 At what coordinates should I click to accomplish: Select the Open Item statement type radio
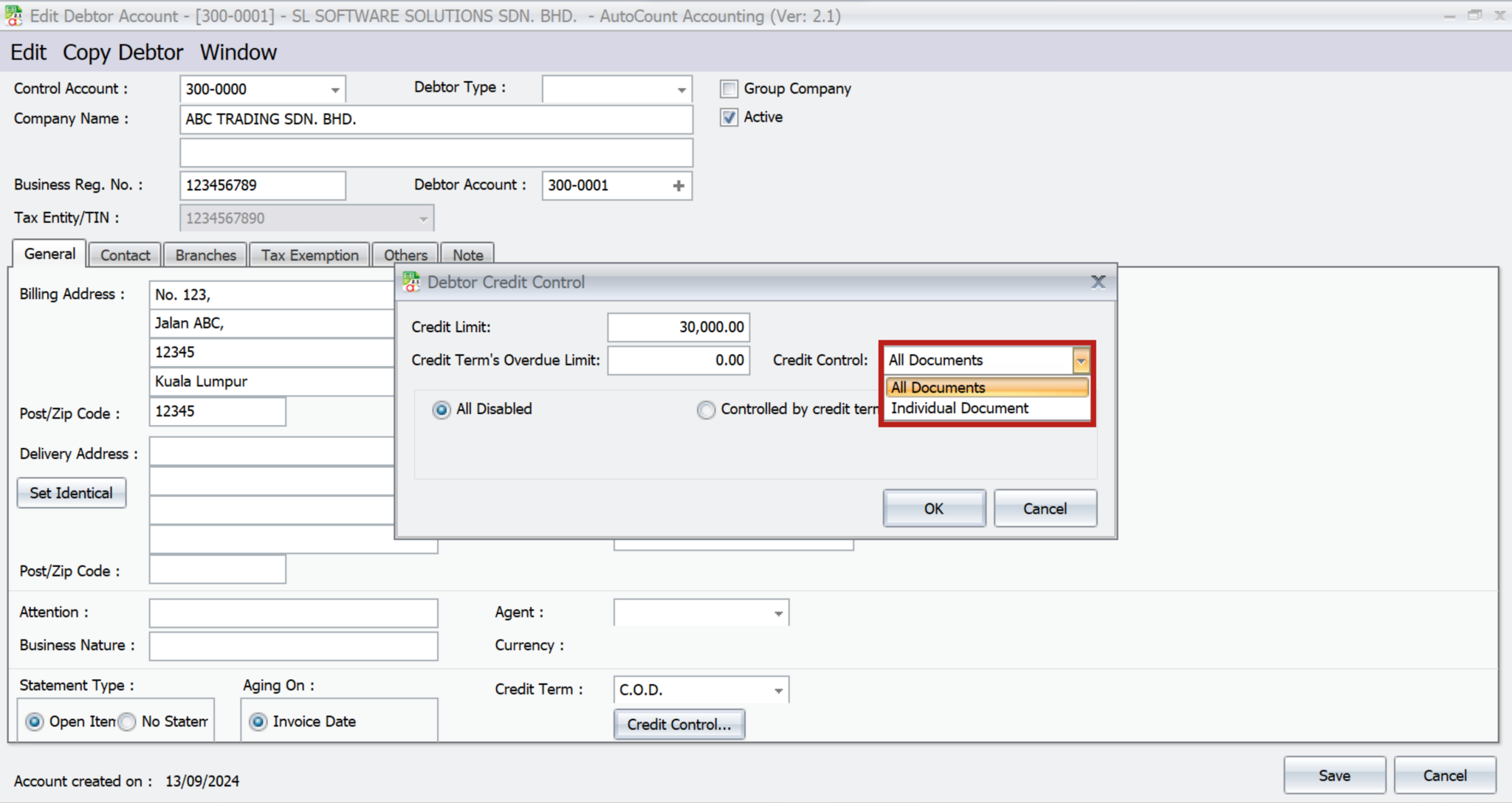tap(35, 722)
